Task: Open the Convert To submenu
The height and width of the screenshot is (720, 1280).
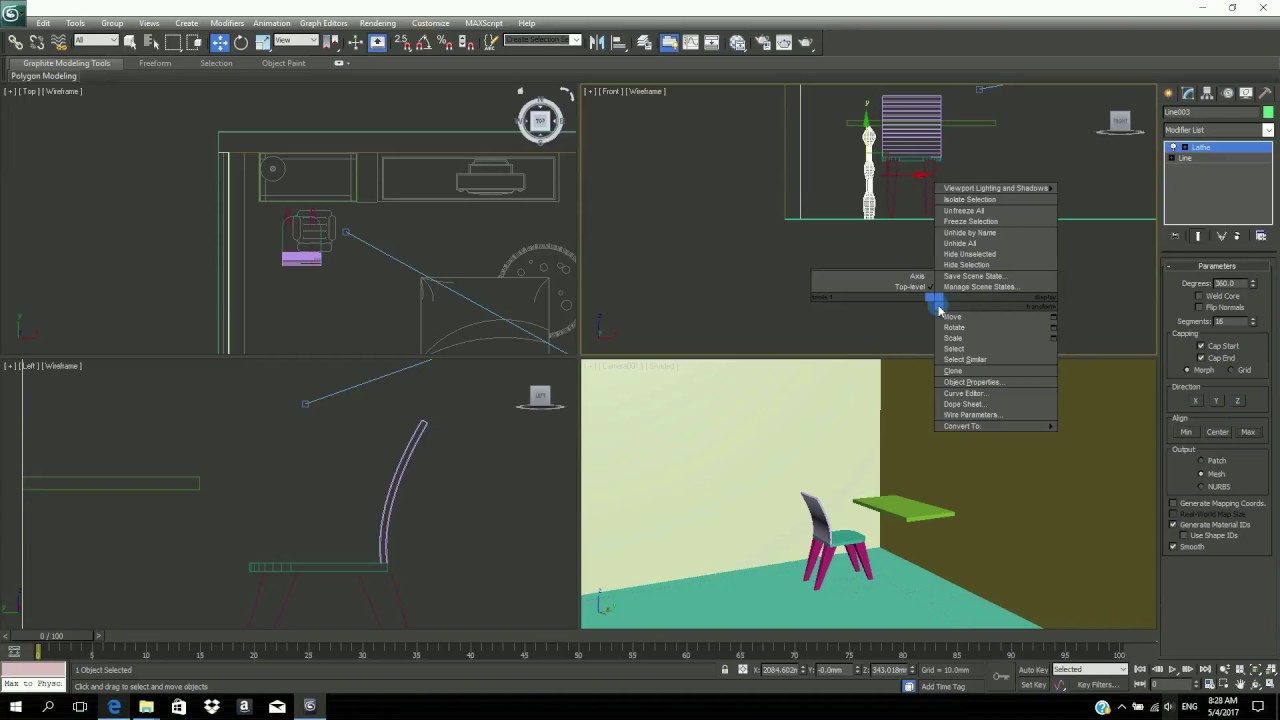Action: 997,426
